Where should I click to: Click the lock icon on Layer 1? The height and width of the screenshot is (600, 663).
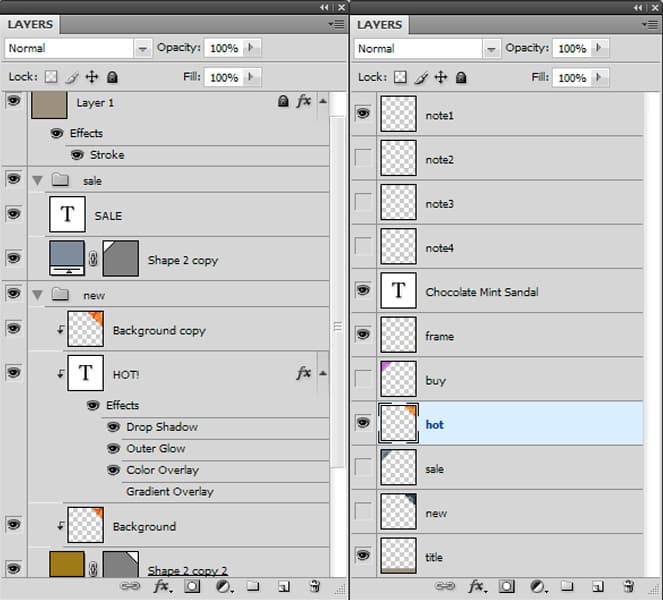(x=283, y=101)
